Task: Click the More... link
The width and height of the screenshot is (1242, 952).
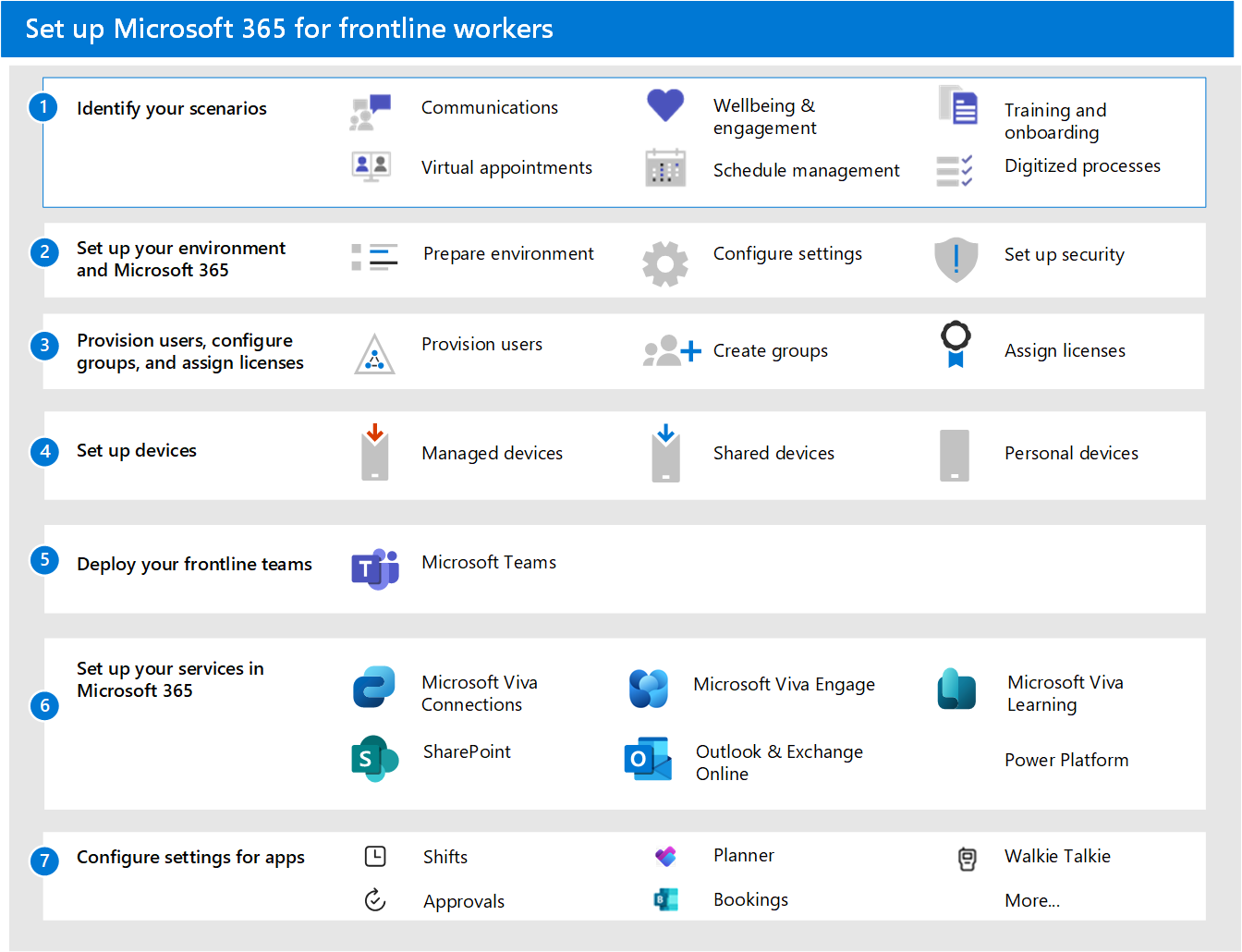Action: [1032, 900]
